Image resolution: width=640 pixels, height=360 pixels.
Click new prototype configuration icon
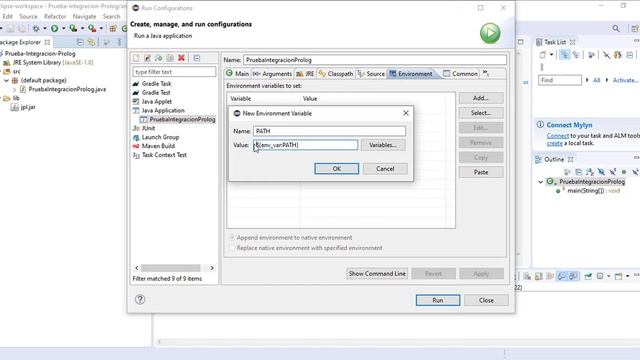pos(147,58)
